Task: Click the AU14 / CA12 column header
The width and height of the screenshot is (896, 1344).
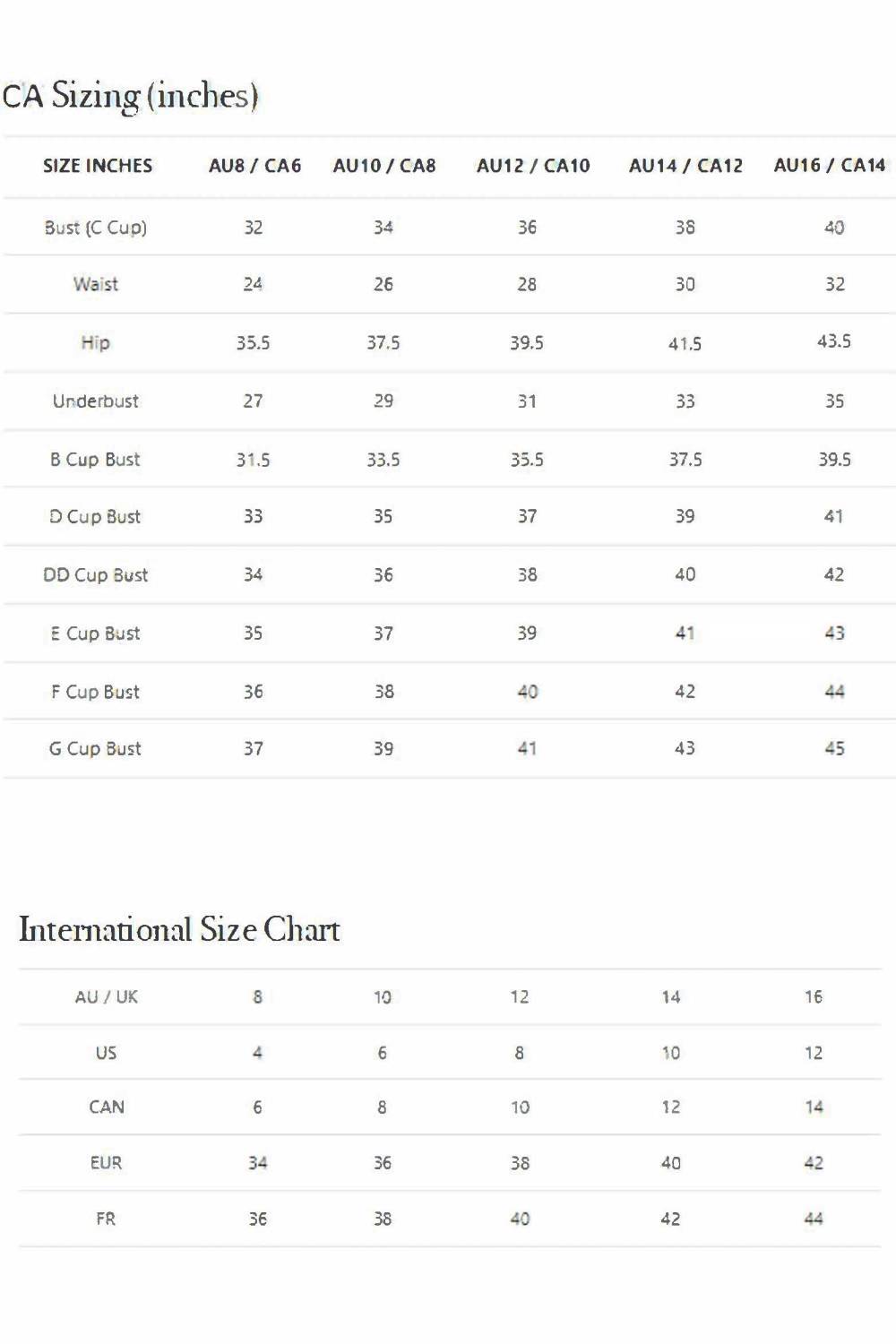Action: pyautogui.click(x=685, y=166)
